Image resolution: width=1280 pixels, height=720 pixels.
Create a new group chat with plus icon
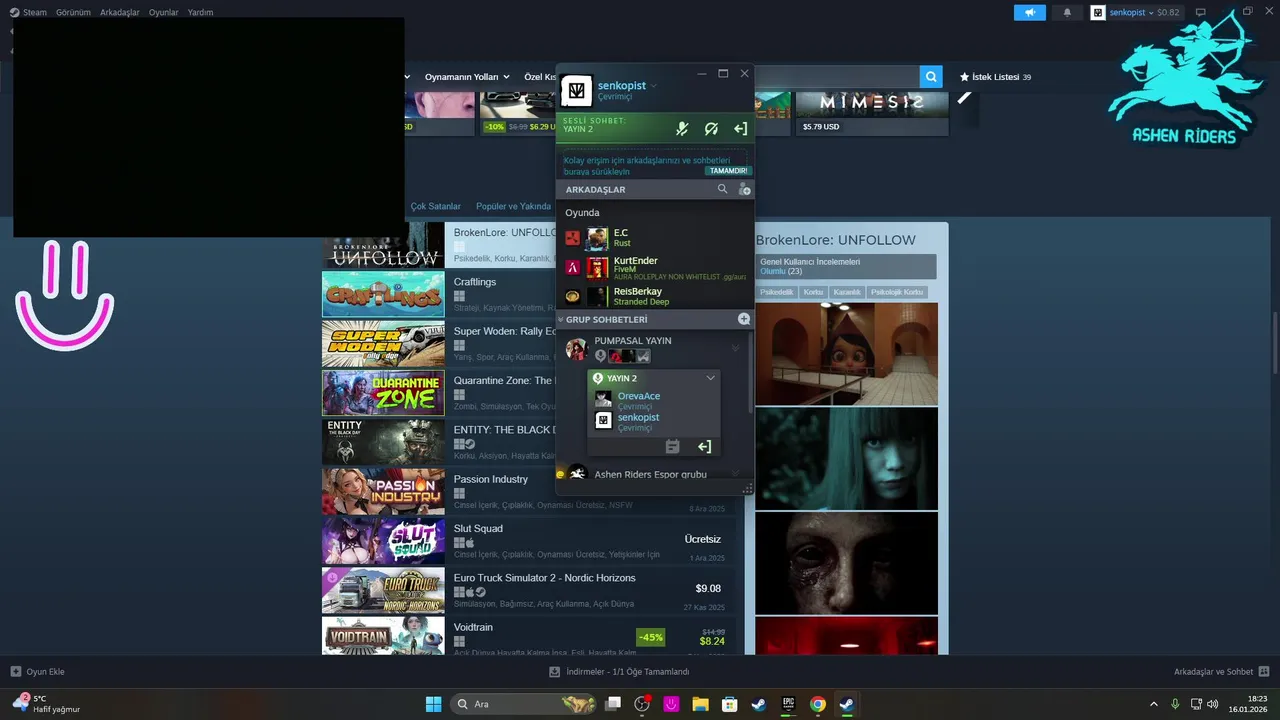click(x=743, y=319)
